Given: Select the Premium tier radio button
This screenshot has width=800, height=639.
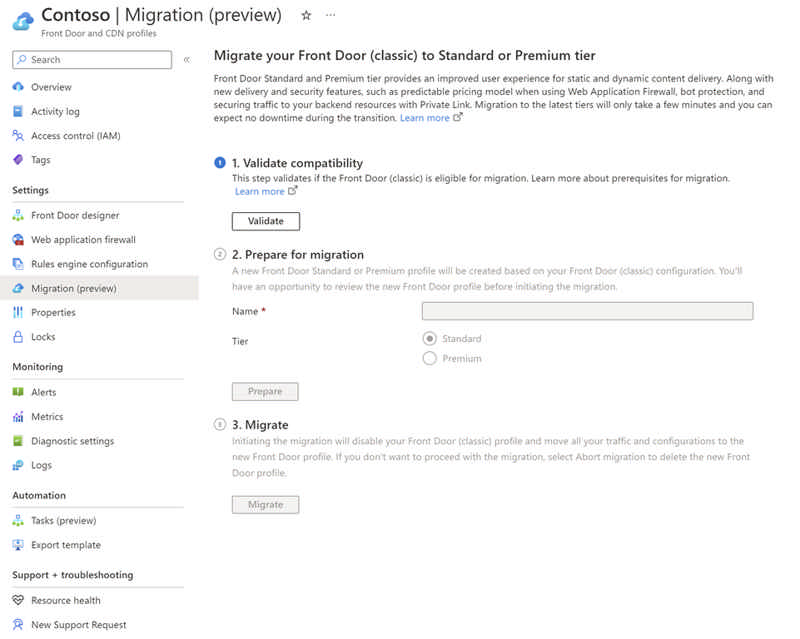Looking at the screenshot, I should point(430,358).
